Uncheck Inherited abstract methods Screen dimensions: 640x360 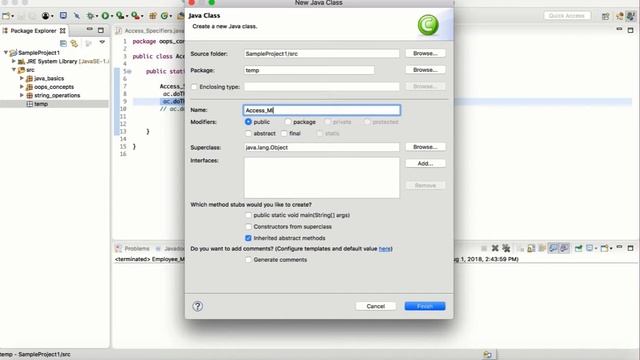click(x=248, y=238)
